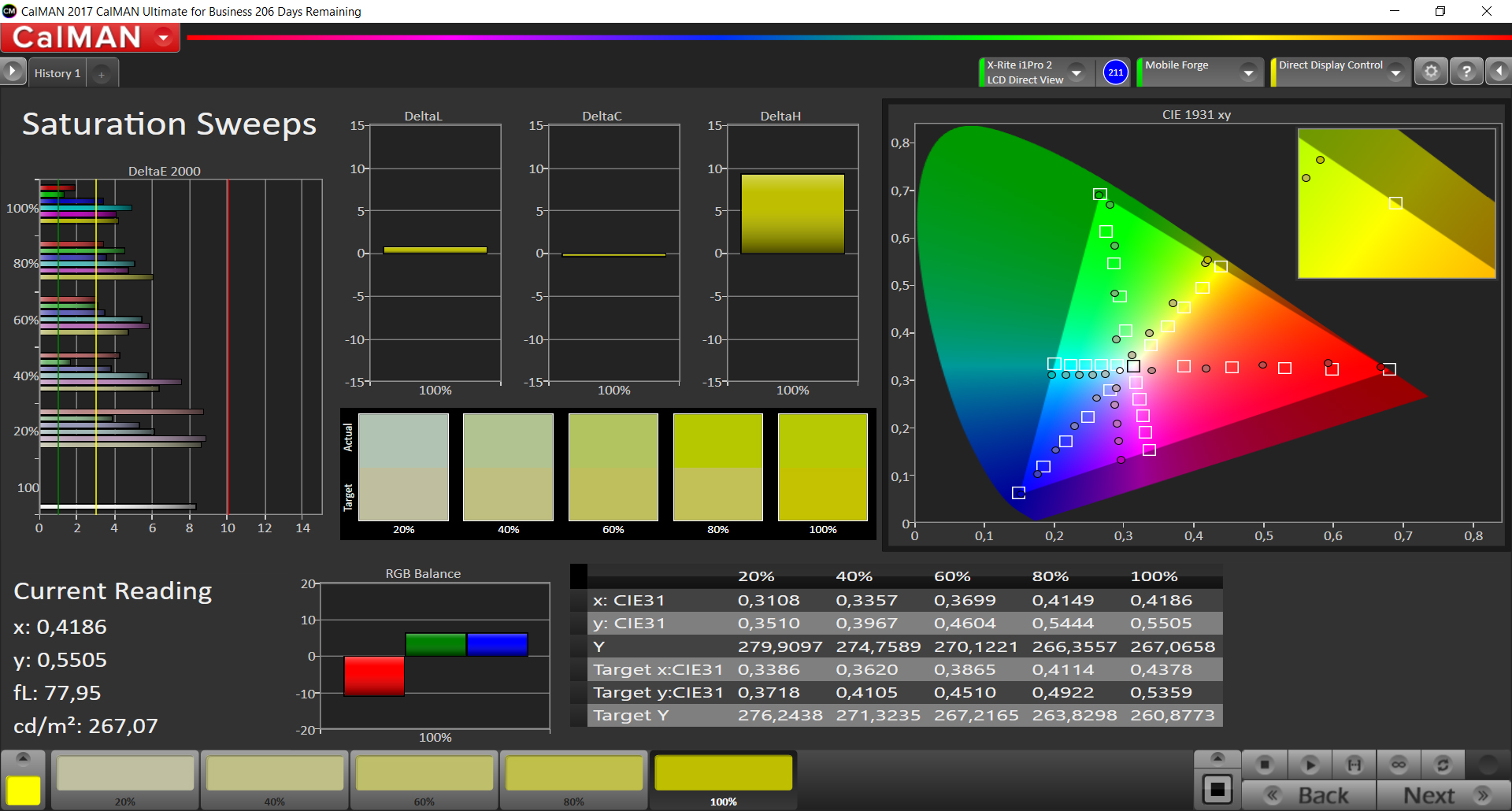The image size is (1512, 811).
Task: Start reading with the play icon
Action: [1310, 765]
